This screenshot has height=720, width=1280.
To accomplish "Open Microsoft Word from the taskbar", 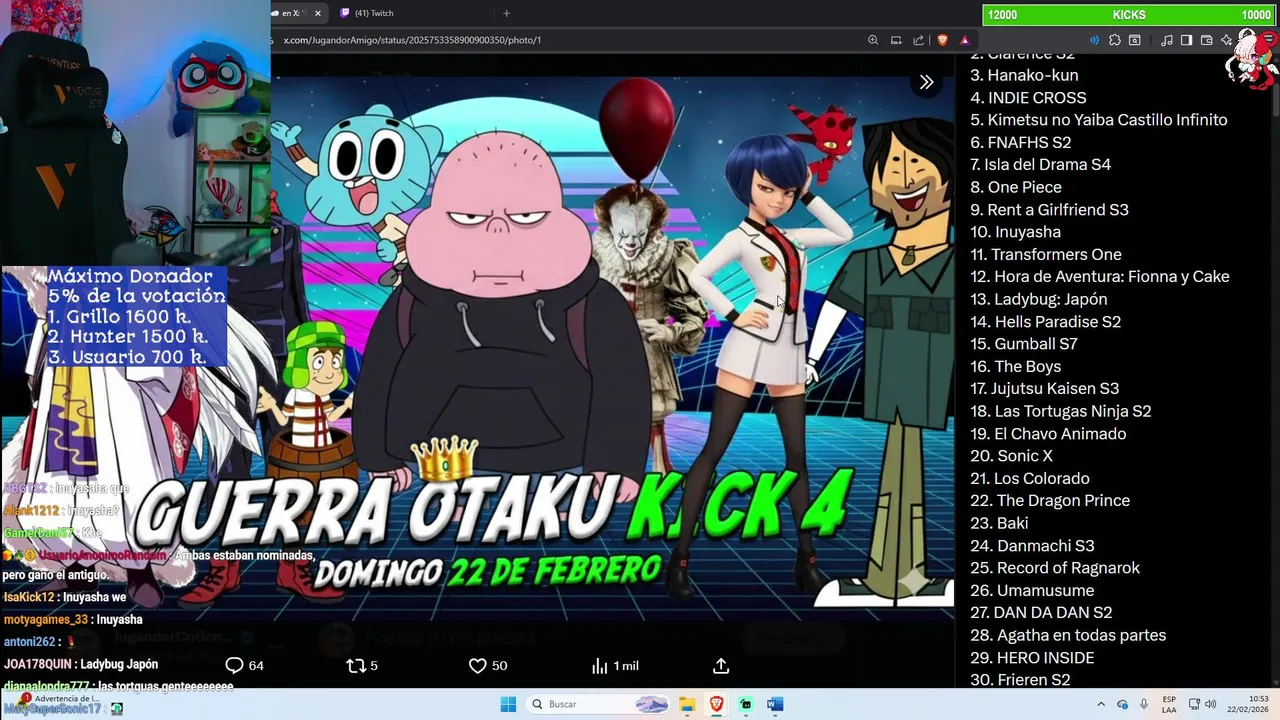I will coord(775,704).
